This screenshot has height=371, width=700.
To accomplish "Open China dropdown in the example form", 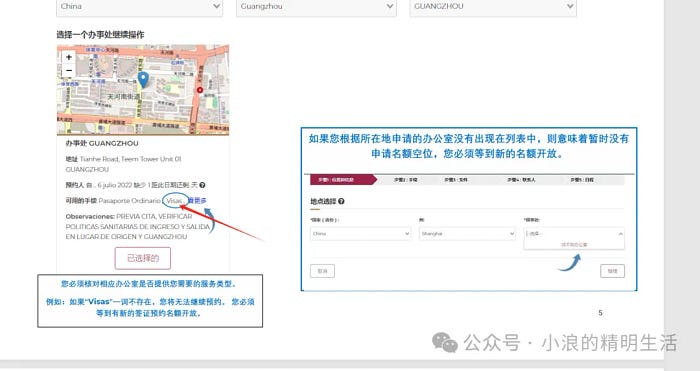I will coord(360,233).
